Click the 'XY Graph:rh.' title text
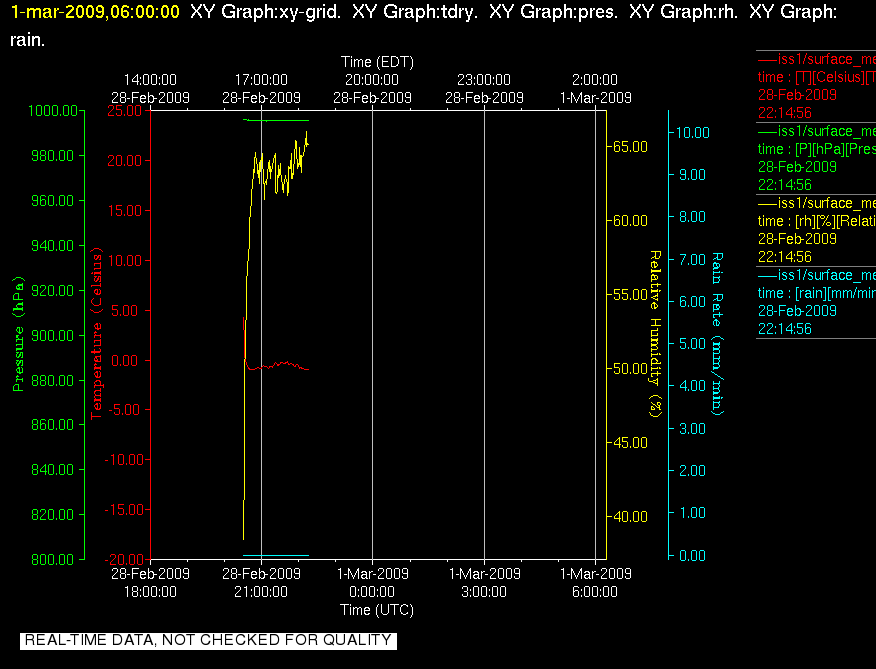Viewport: 876px width, 669px height. tap(683, 12)
